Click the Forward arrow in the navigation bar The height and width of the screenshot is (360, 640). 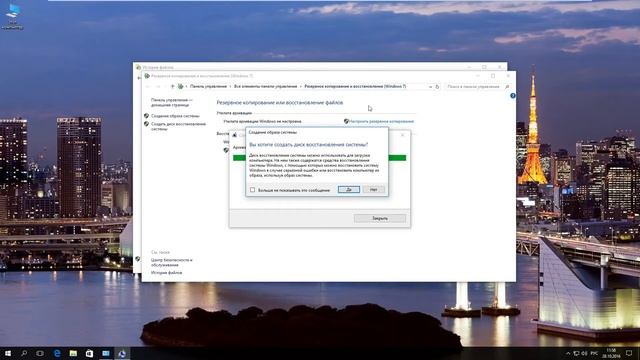[x=158, y=87]
